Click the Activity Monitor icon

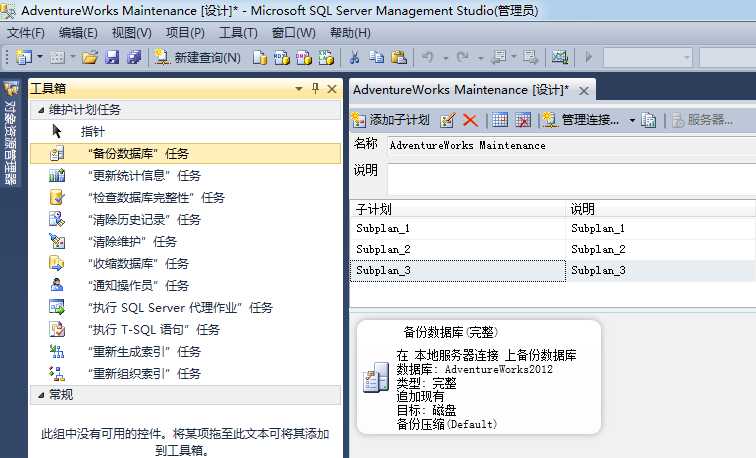point(560,58)
